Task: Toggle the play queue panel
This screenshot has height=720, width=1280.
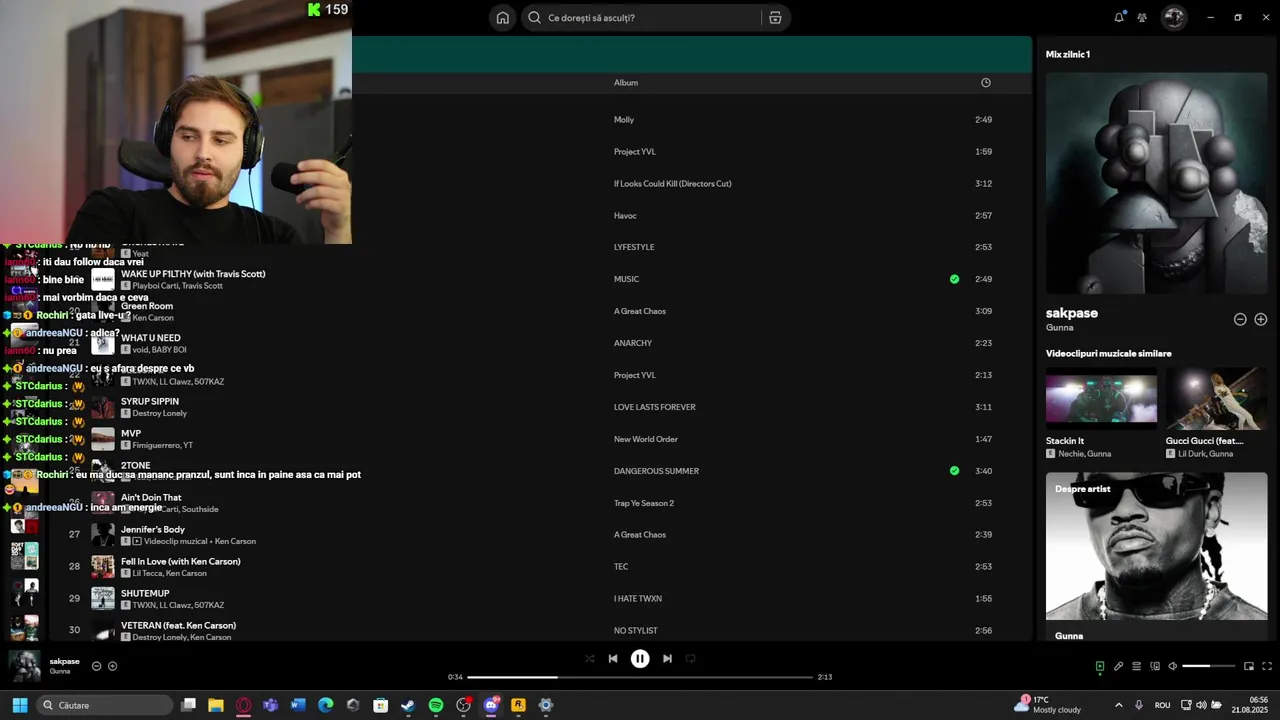Action: 1137,666
